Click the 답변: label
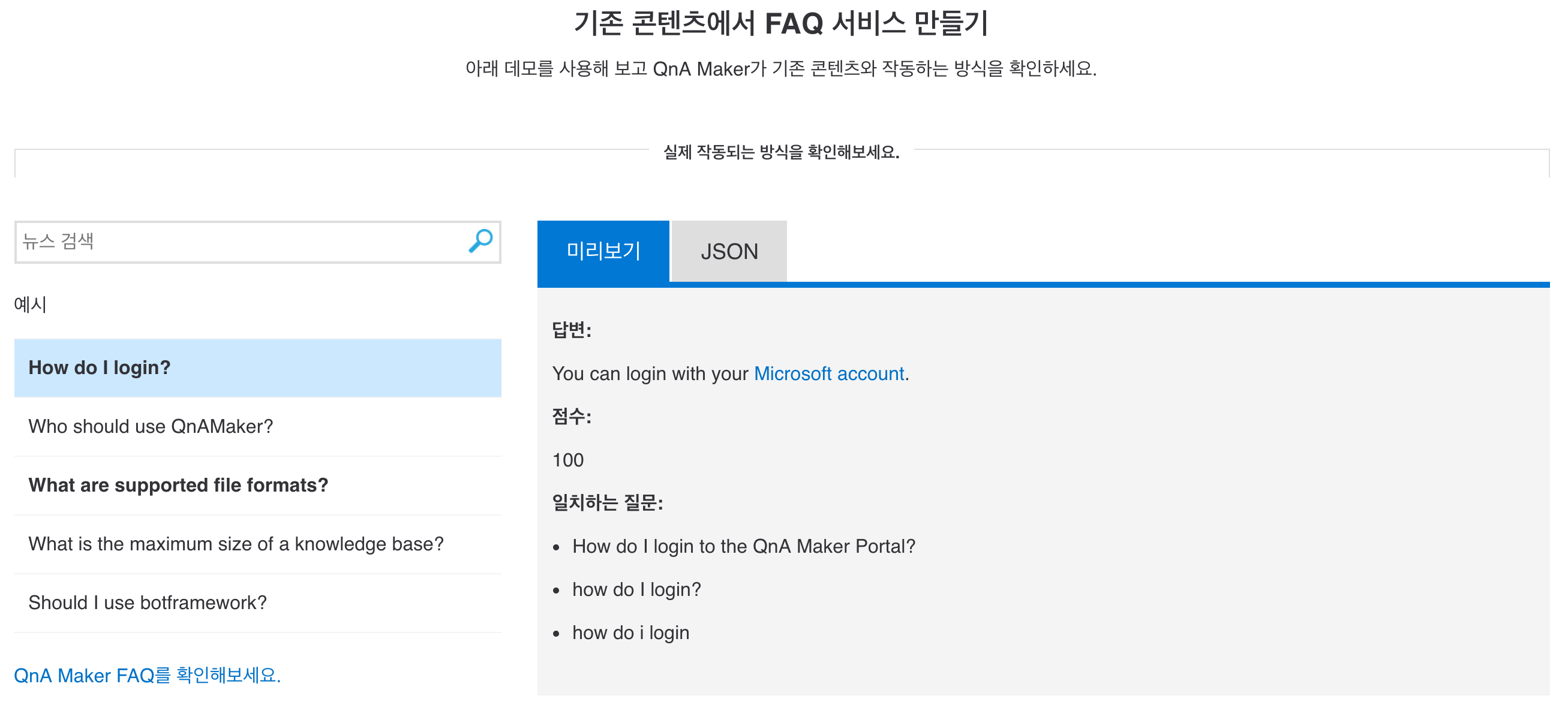Viewport: 1568px width, 717px height. pos(571,330)
